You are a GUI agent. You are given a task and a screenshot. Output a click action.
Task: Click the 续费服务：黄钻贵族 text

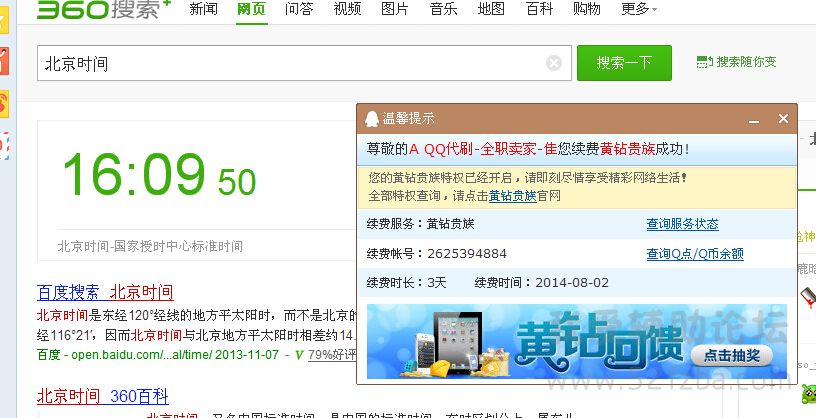pyautogui.click(x=420, y=224)
